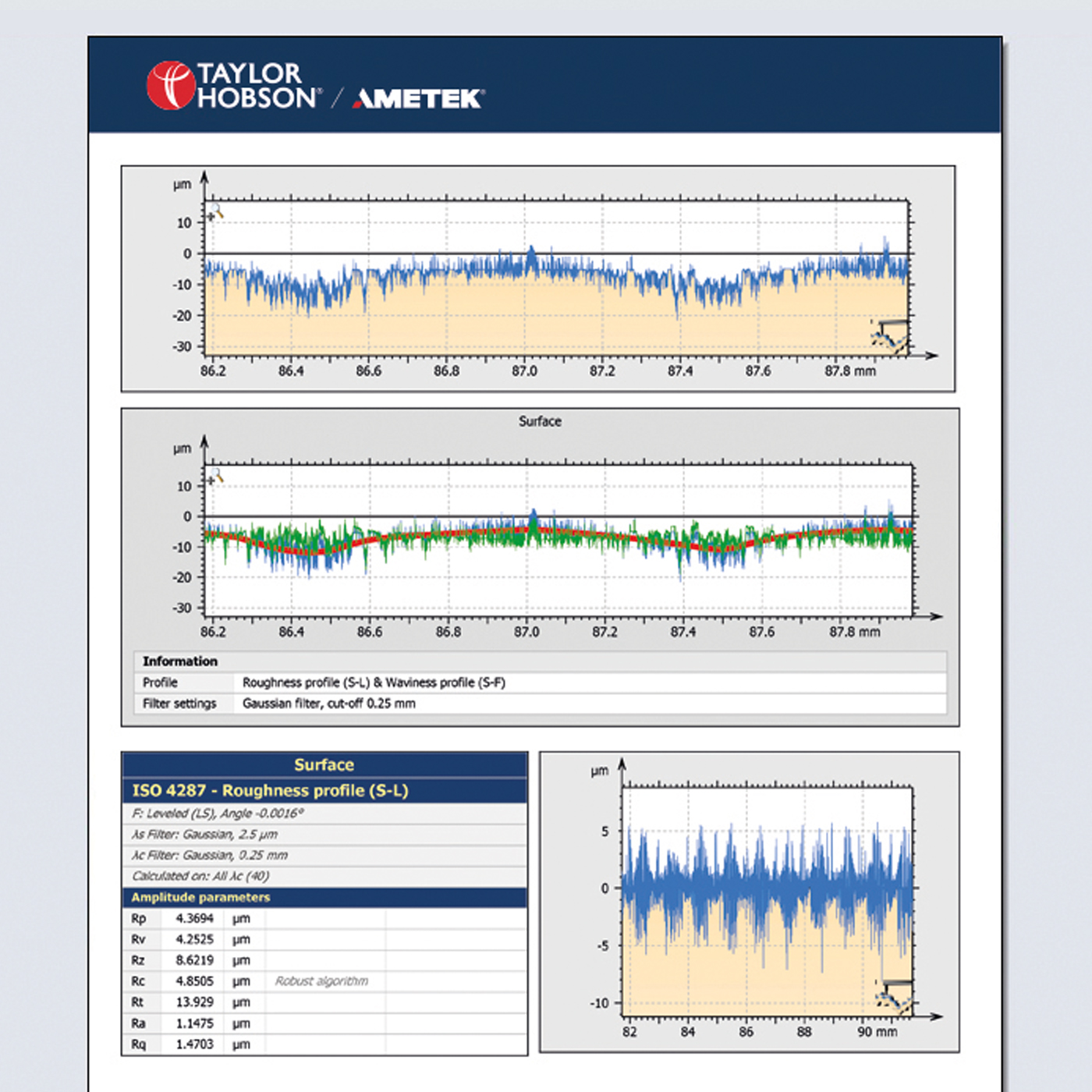Select the Ra parameter row
Image resolution: width=1092 pixels, height=1092 pixels.
pos(324,1023)
